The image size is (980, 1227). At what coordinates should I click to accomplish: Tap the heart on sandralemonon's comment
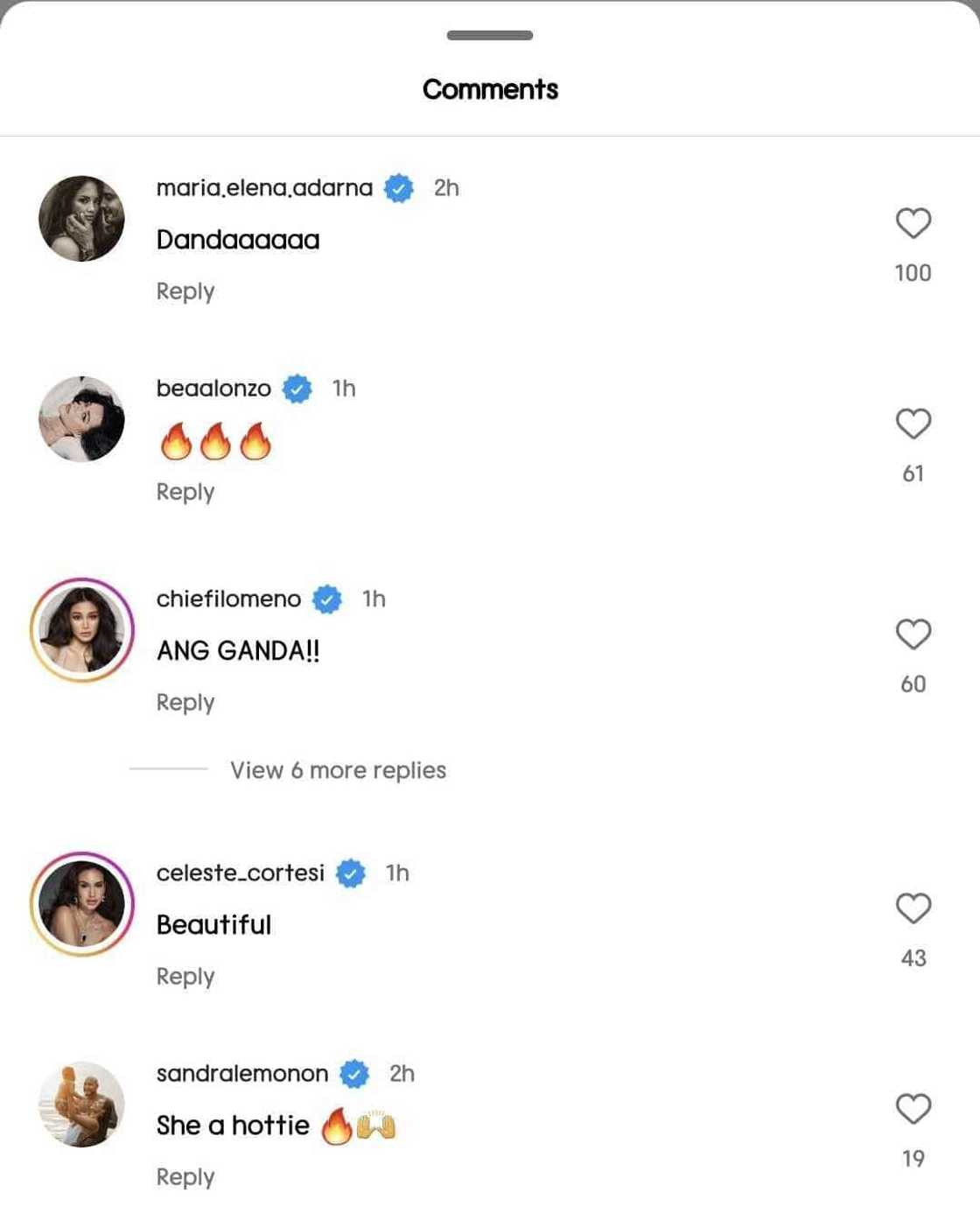coord(913,1109)
